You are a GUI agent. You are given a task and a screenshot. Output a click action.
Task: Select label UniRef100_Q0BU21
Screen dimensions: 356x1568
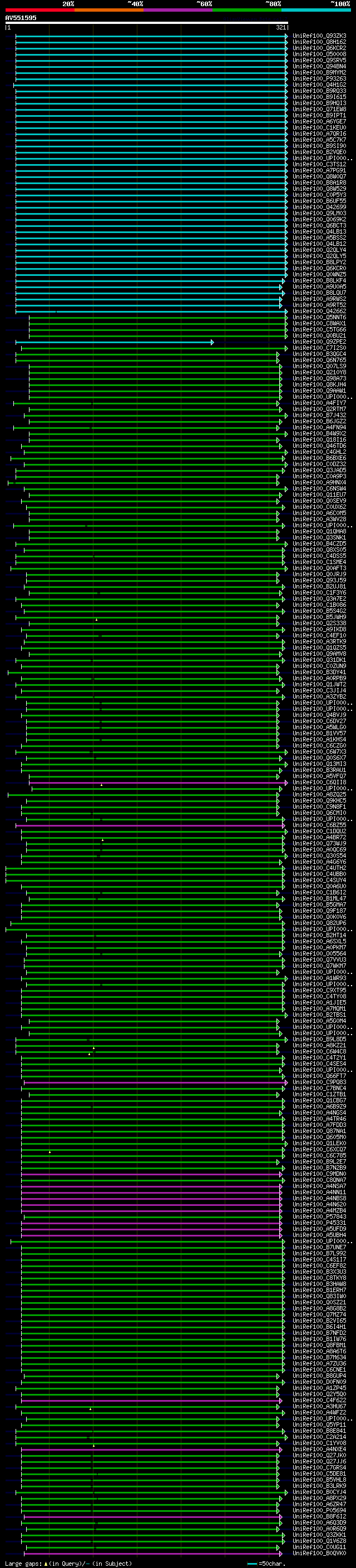click(319, 335)
